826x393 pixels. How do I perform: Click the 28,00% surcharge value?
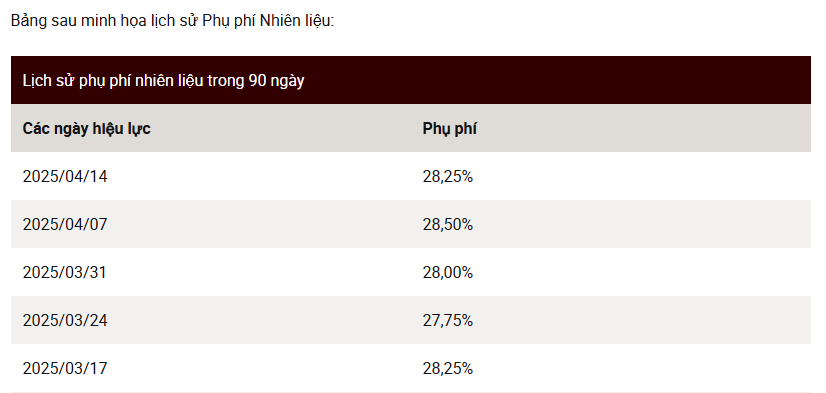[448, 272]
